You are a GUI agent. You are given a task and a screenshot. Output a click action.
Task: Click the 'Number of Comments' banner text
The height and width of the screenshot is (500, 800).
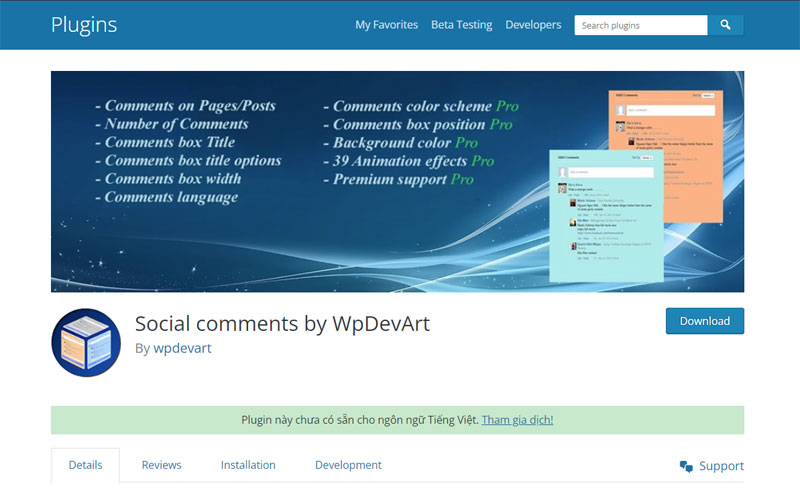171,124
